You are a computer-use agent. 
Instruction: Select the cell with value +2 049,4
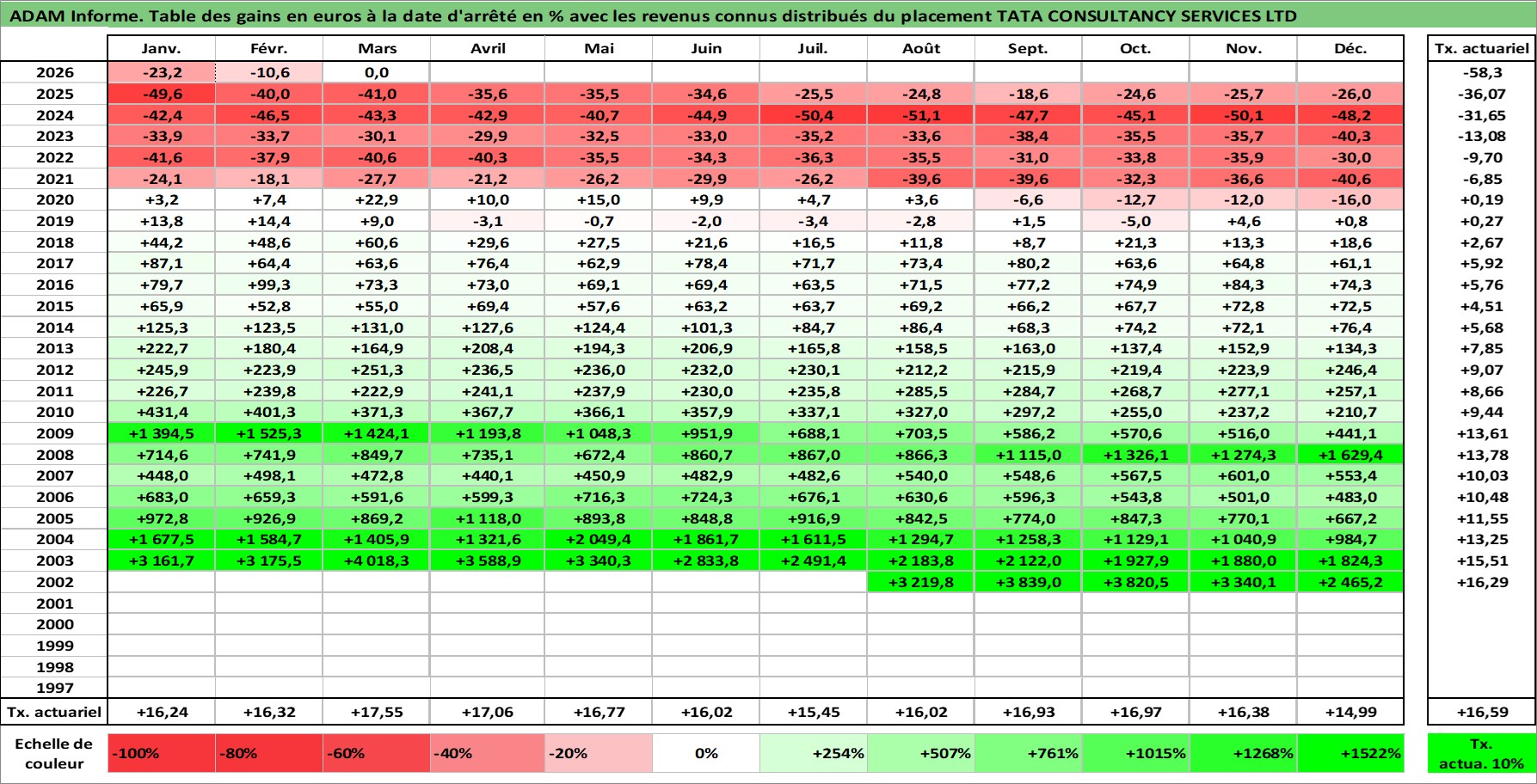tap(599, 539)
